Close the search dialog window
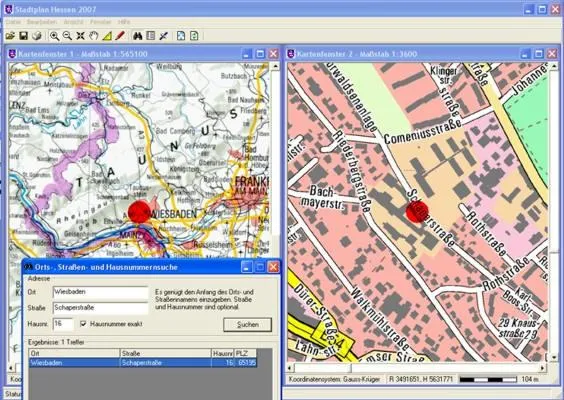Screen dimensions: 564x400 pyautogui.click(x=273, y=267)
